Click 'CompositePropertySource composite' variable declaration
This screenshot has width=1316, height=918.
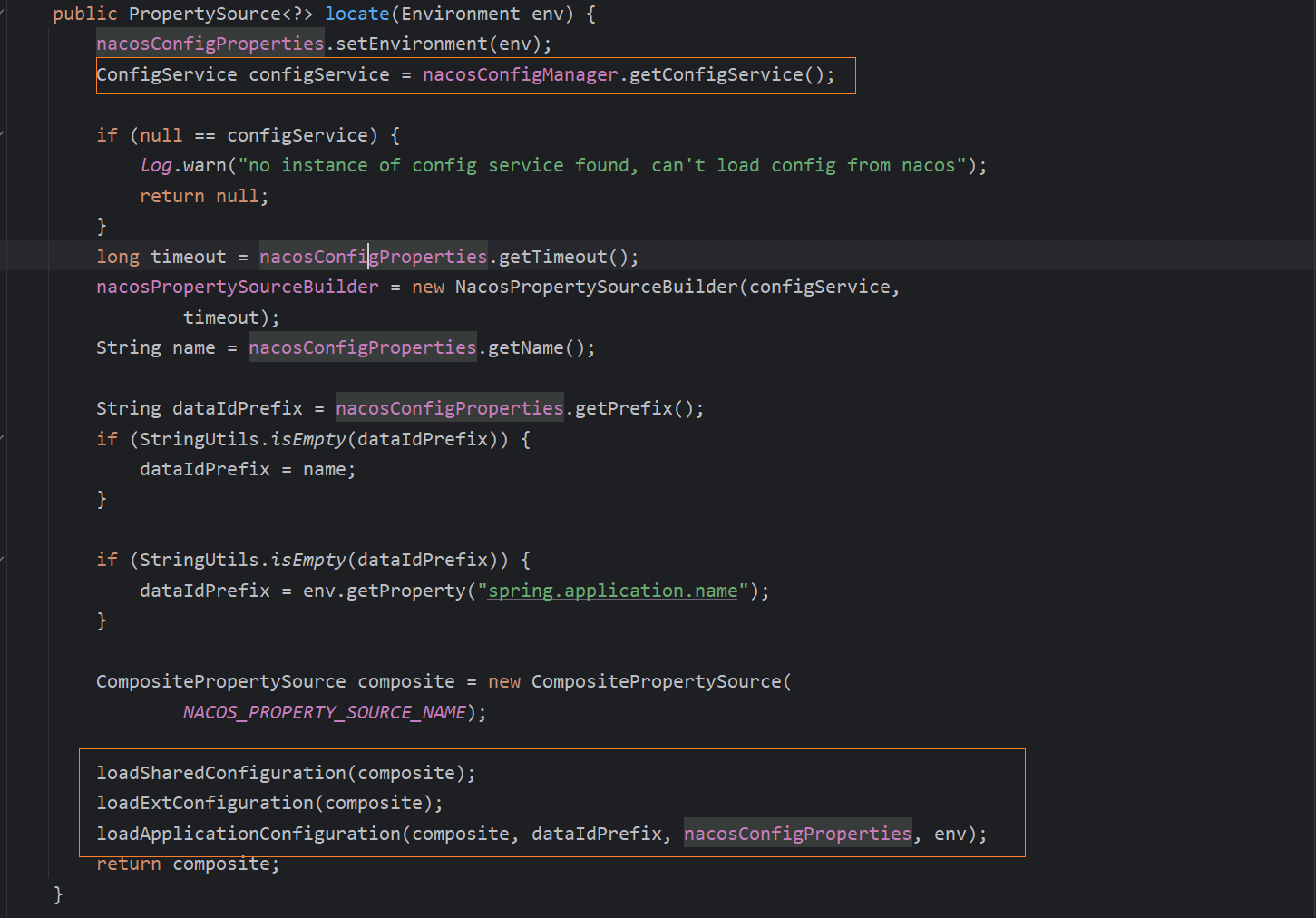tap(276, 681)
